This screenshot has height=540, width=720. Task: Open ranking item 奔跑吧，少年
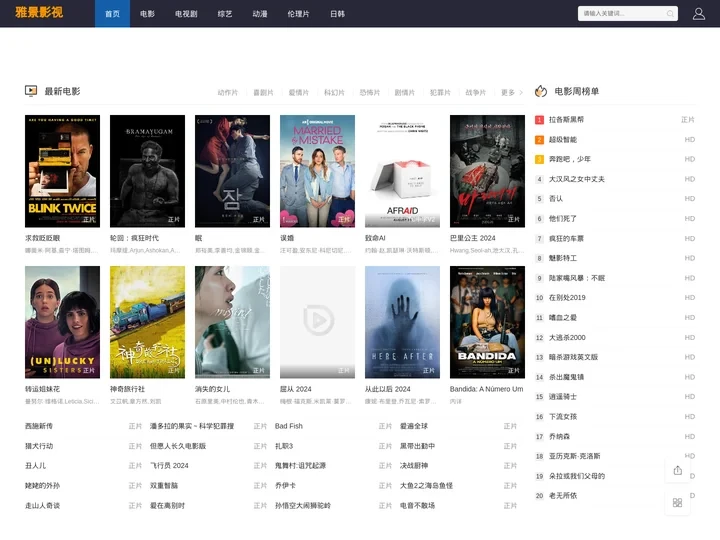(570, 159)
